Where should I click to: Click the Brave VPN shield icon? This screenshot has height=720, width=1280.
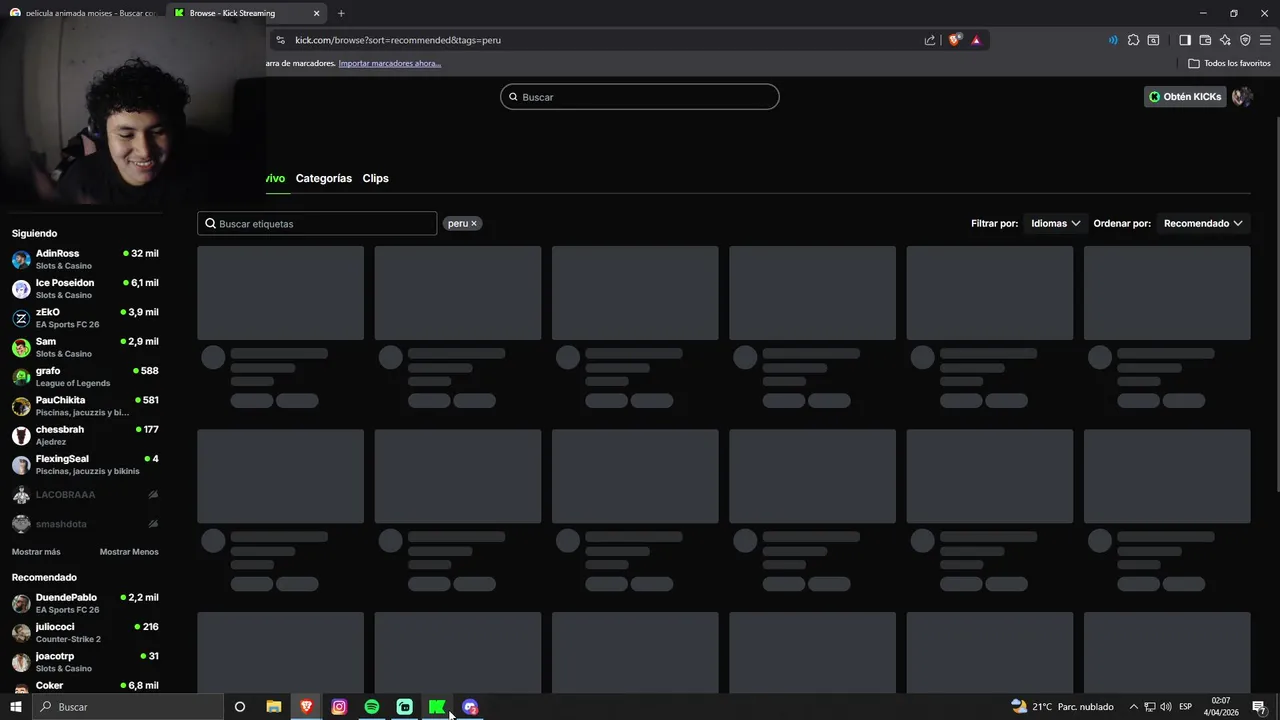coord(1245,40)
